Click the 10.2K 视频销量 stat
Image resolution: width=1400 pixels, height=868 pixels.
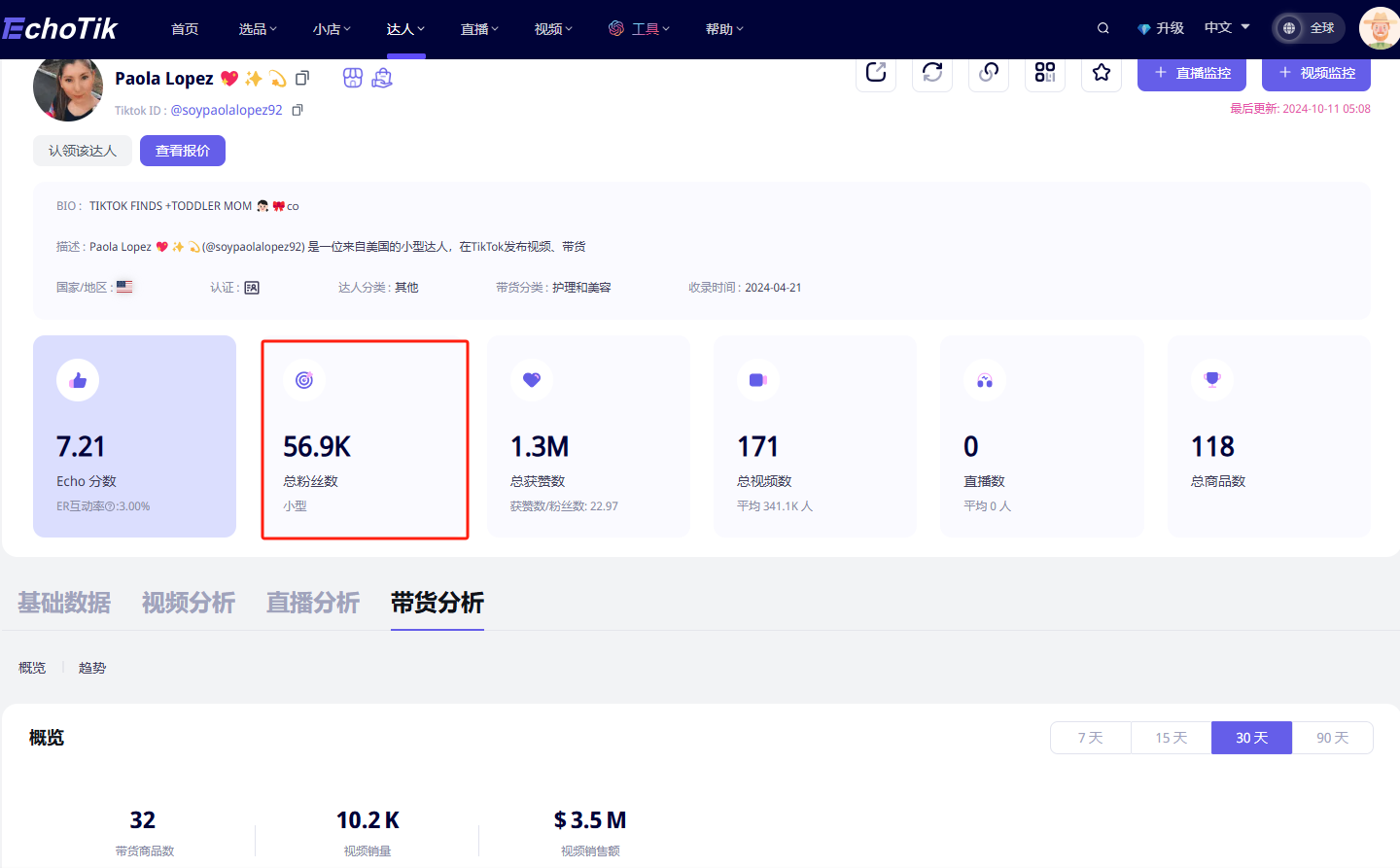point(367,833)
